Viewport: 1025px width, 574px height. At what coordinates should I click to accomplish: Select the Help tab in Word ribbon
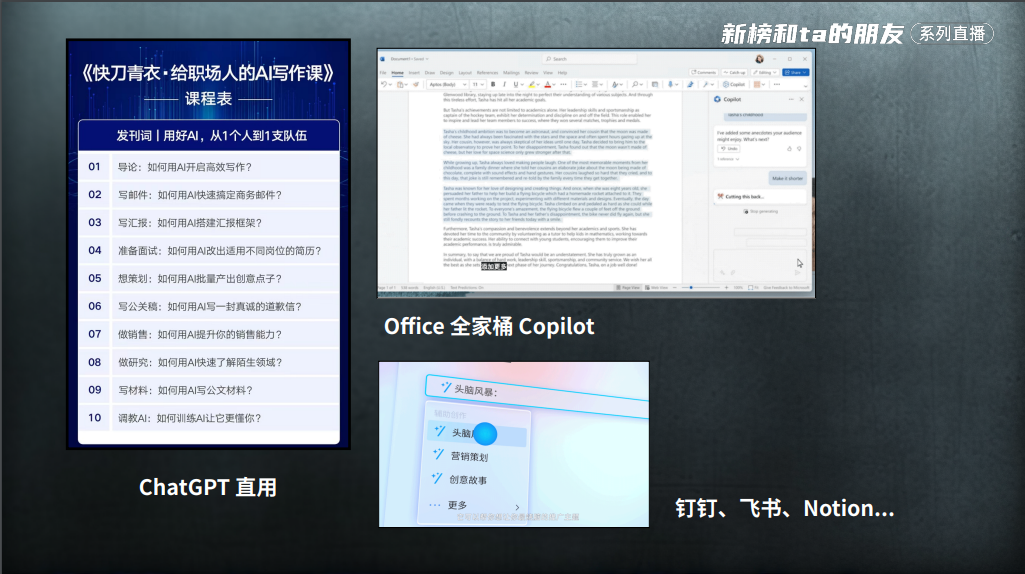562,73
